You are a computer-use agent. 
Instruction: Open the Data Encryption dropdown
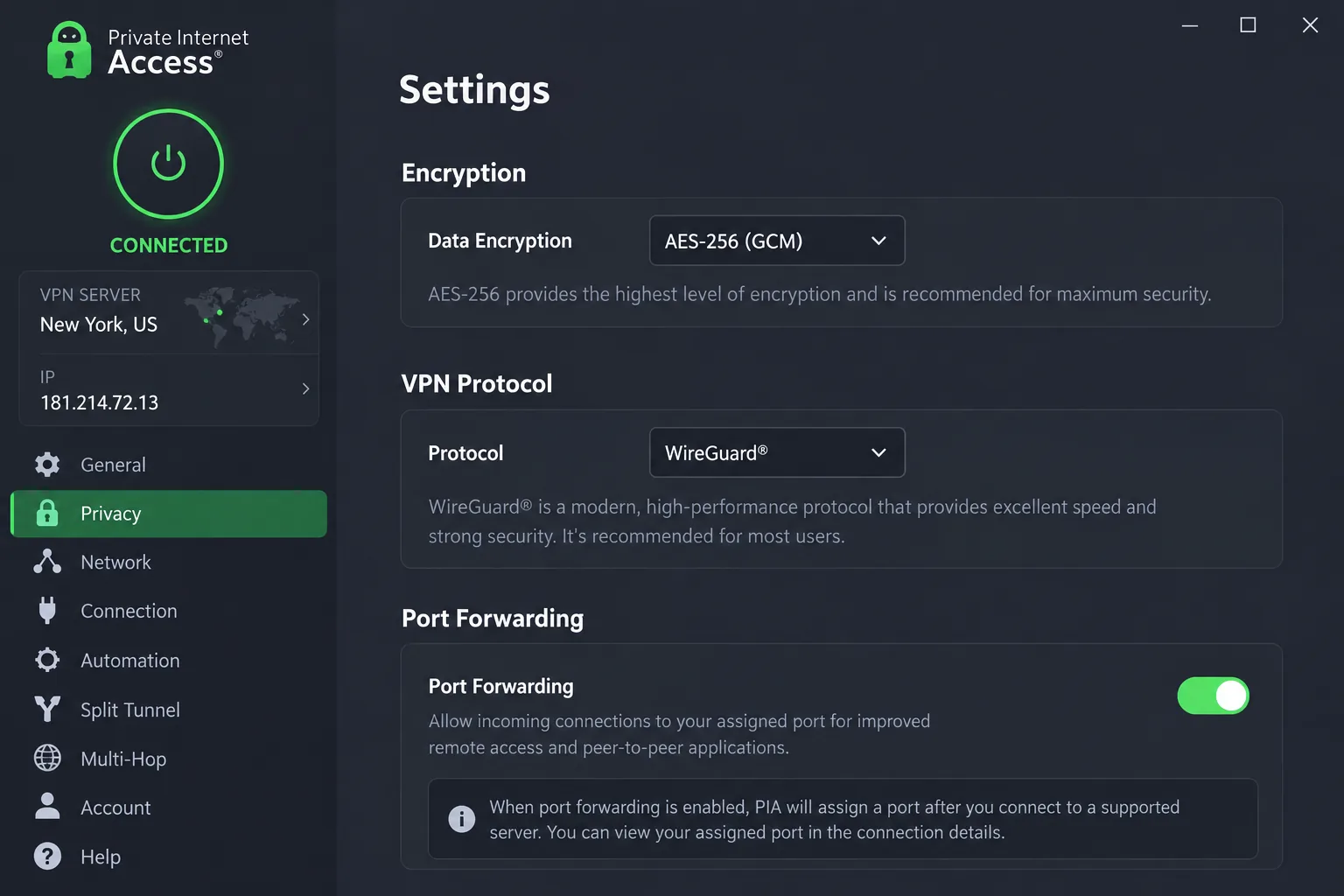(x=777, y=241)
